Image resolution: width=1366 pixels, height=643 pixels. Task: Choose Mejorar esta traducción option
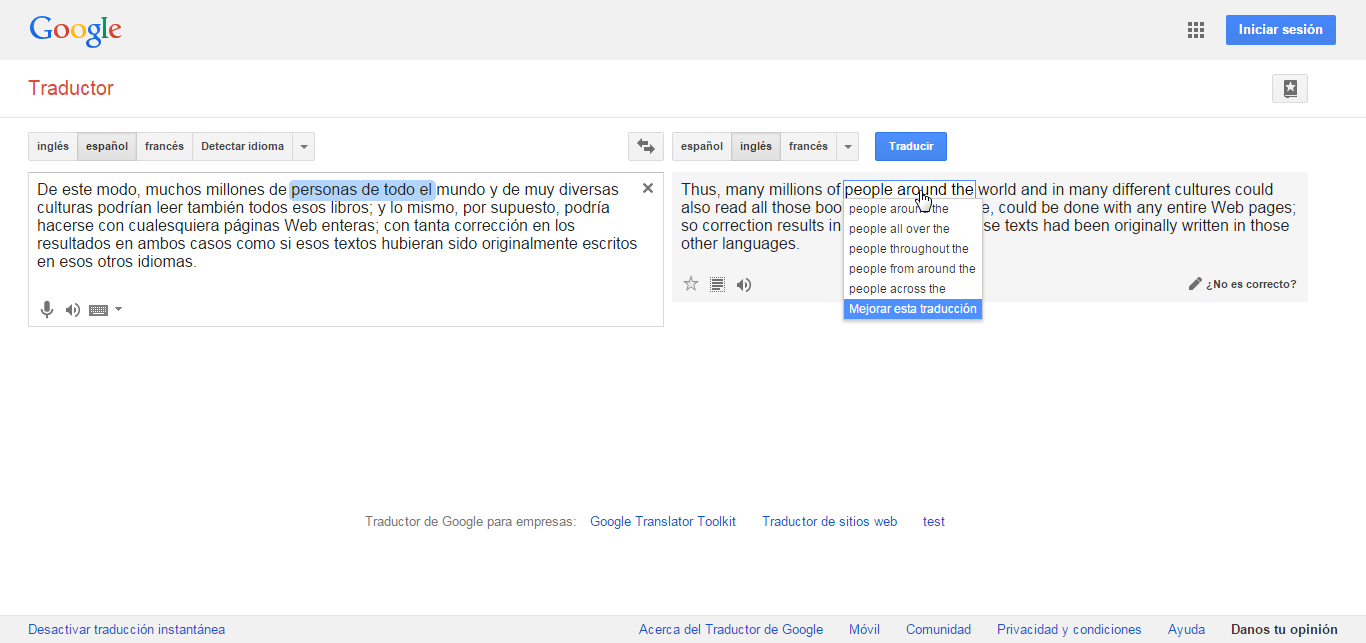click(912, 309)
